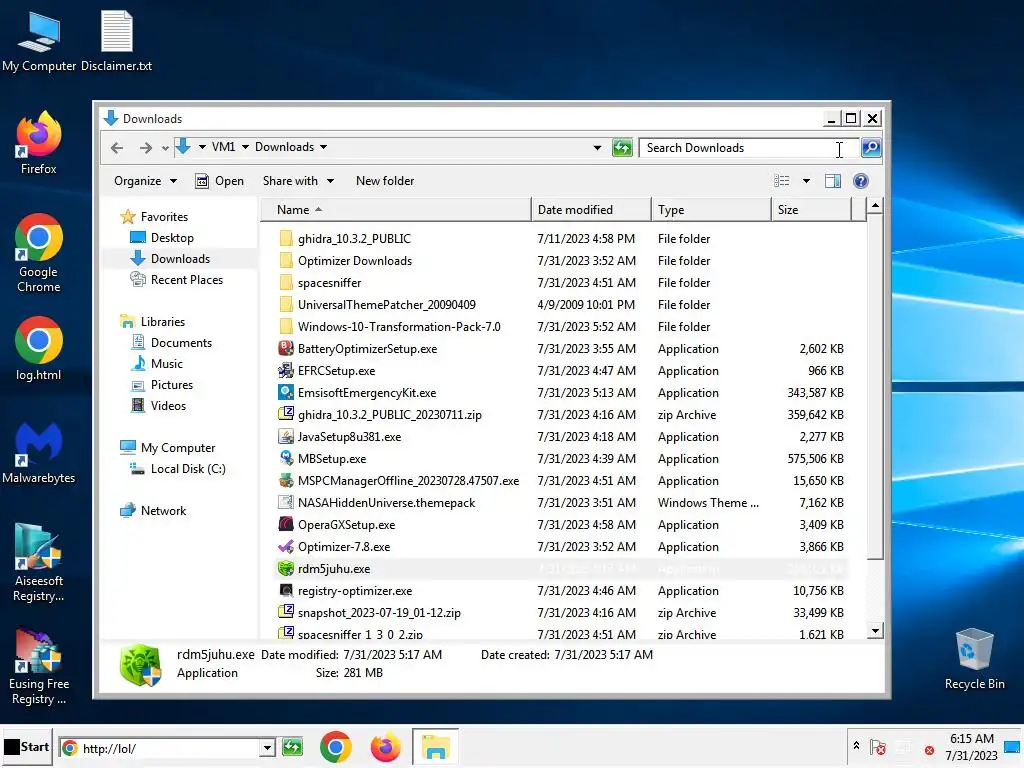Select the Disclaimer.txt desktop file
Viewport: 1024px width, 768px height.
tap(116, 42)
